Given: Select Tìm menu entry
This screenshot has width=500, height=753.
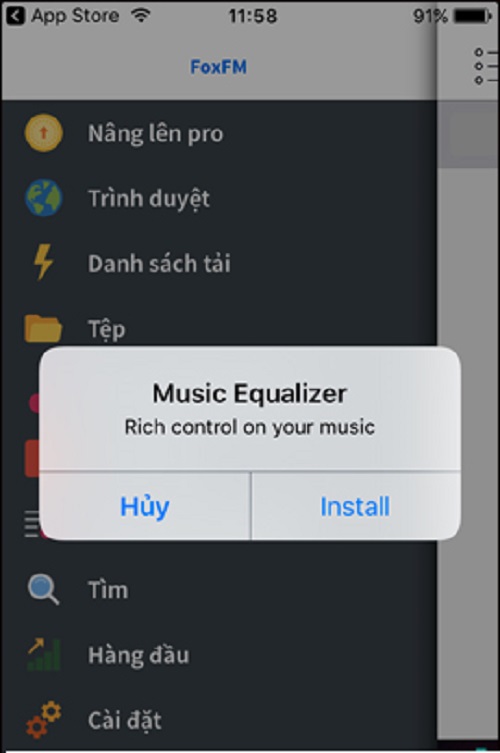Looking at the screenshot, I should (x=219, y=590).
